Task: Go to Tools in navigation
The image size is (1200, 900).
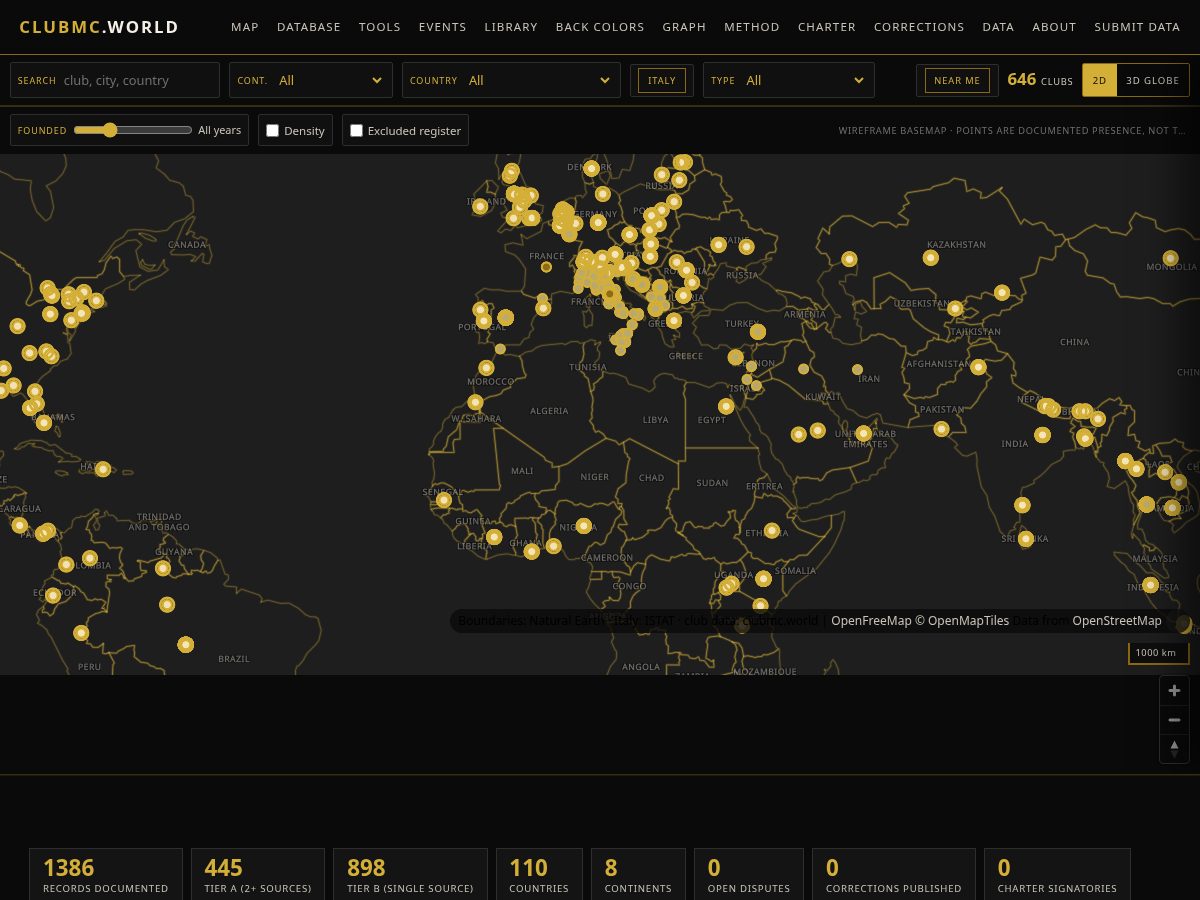Action: 380,27
